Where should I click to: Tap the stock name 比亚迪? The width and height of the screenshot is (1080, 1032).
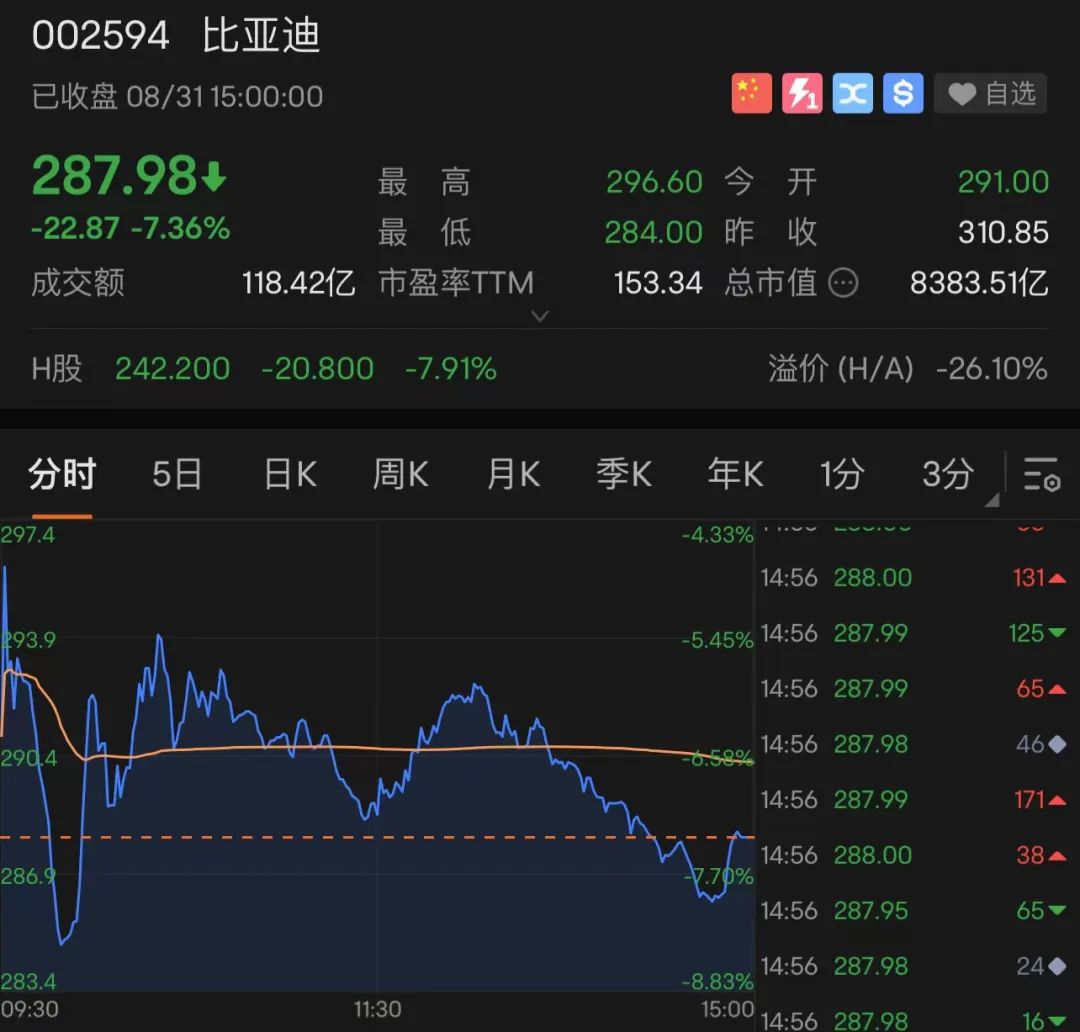click(x=262, y=36)
